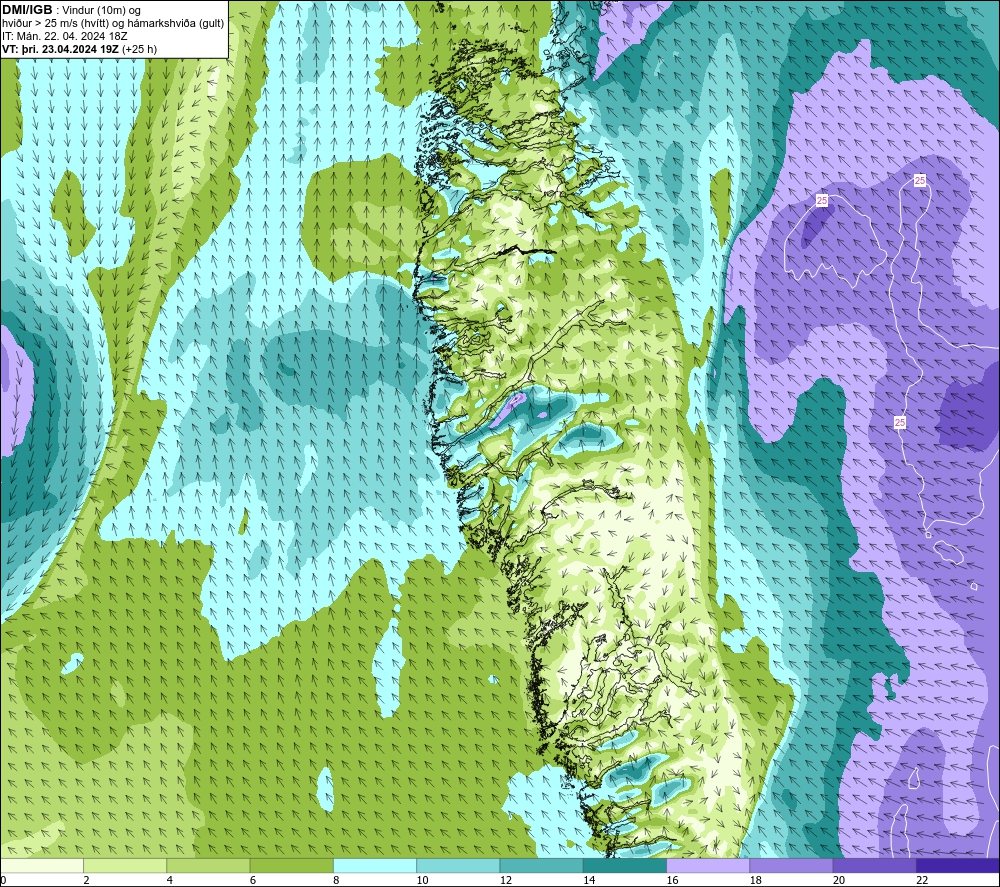Click the '12' label on the color scale
This screenshot has height=887, width=1000.
click(506, 880)
